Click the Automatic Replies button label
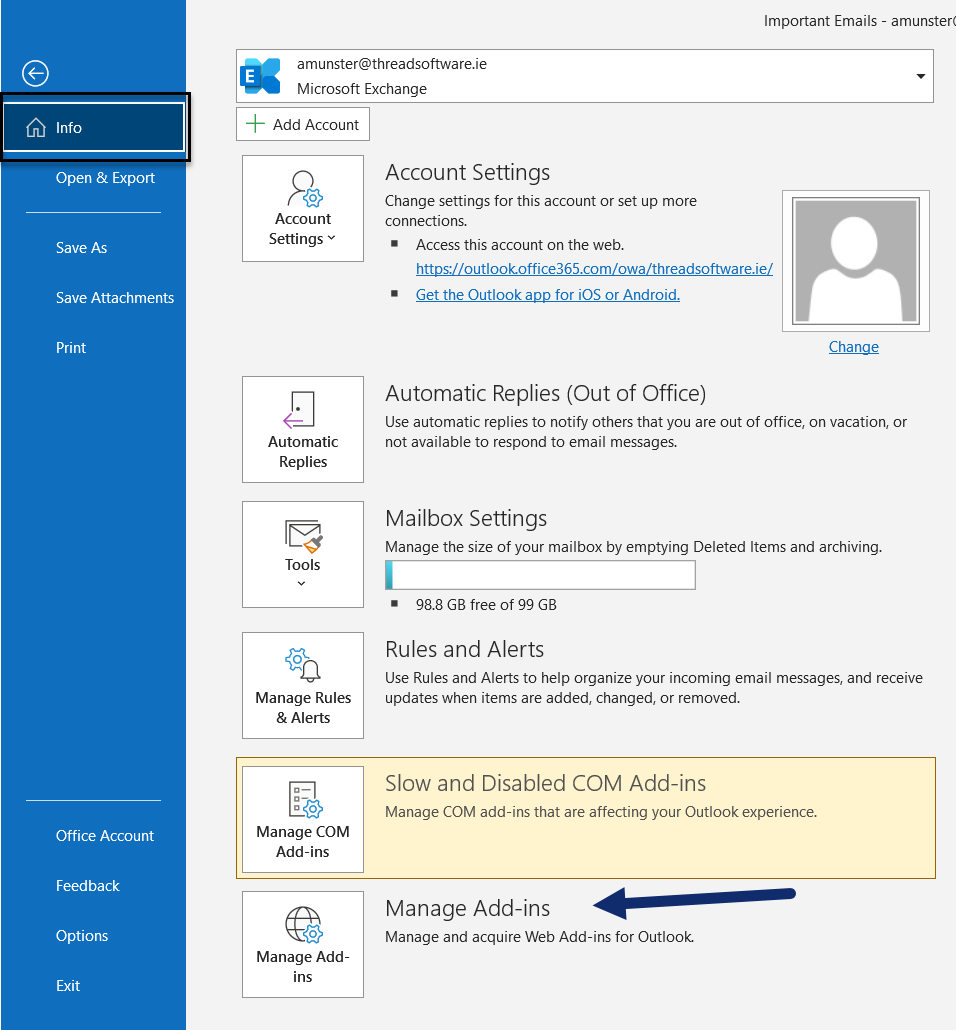 (303, 451)
